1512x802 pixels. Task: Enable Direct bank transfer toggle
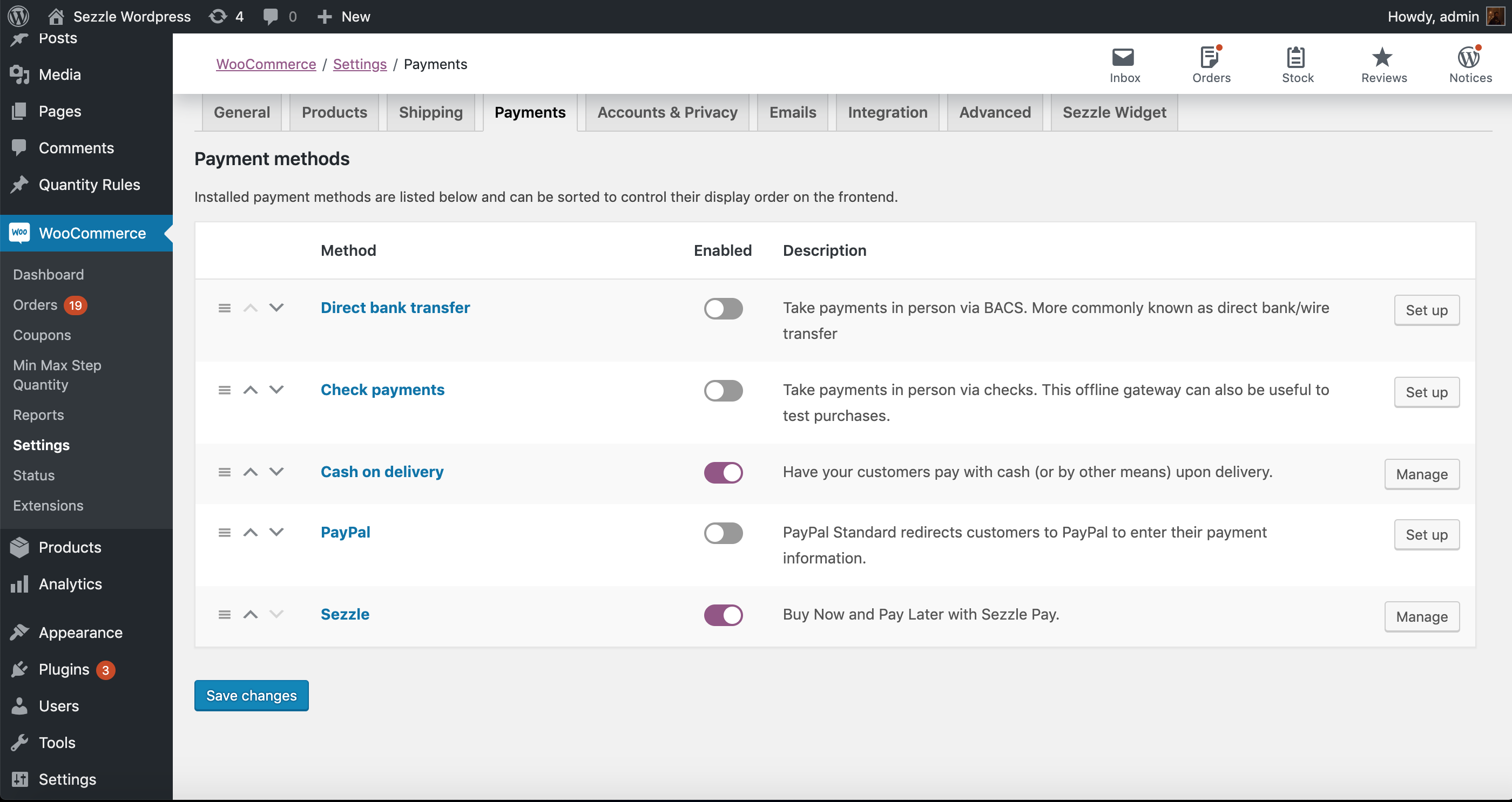point(723,309)
